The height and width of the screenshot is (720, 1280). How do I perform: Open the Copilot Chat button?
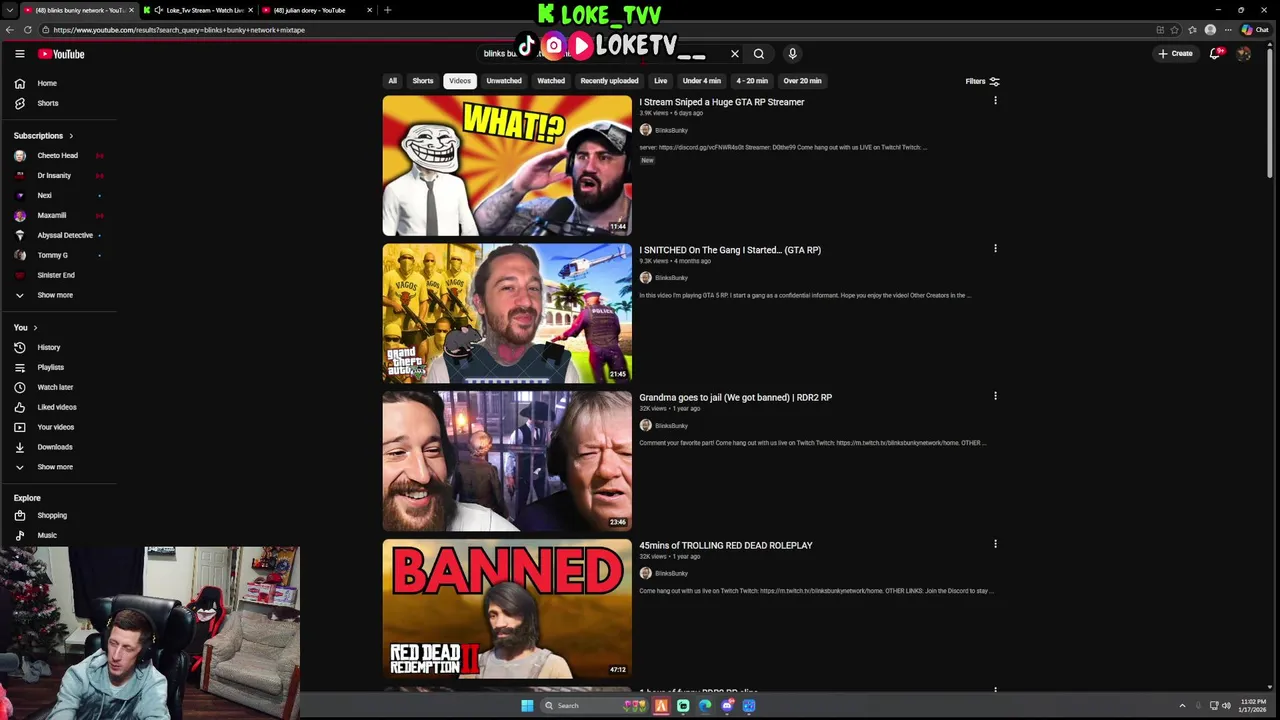[1254, 30]
